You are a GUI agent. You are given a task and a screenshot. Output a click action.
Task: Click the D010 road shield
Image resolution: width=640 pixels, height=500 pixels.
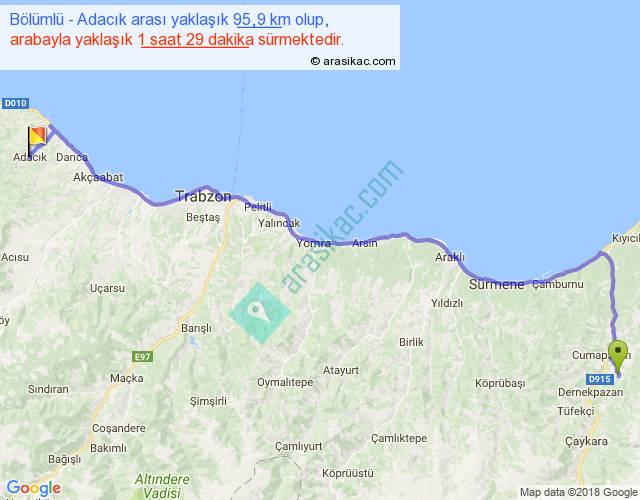[14, 103]
